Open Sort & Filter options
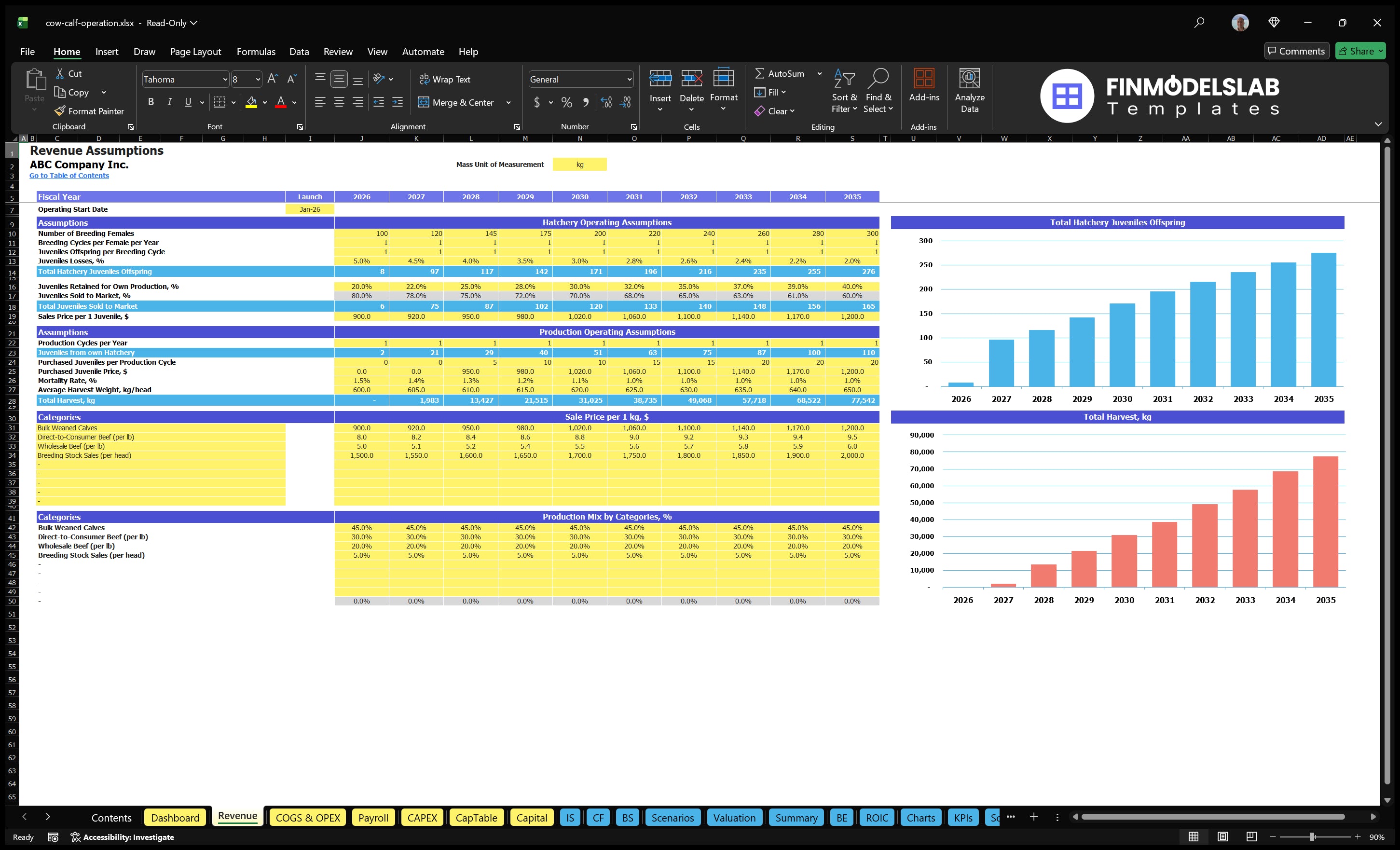Screen dimensions: 1400x850 coord(844,91)
